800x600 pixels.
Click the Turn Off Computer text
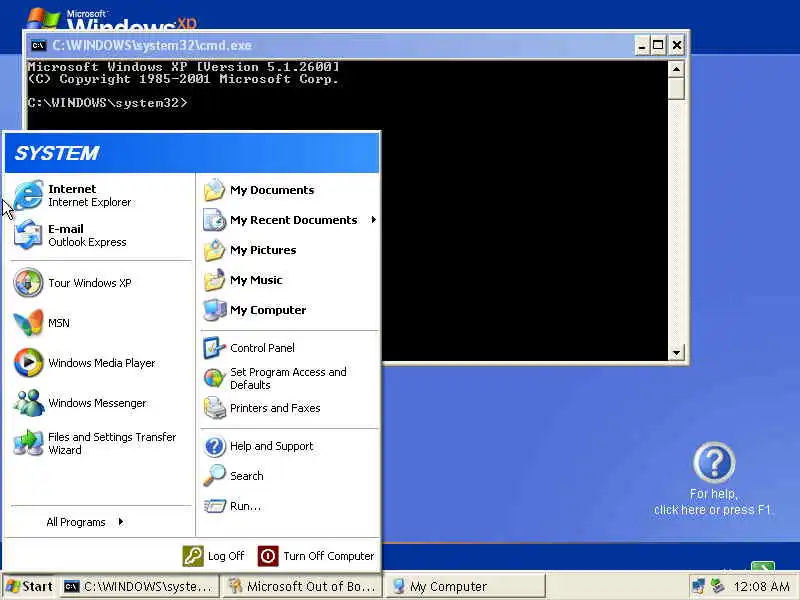click(329, 556)
